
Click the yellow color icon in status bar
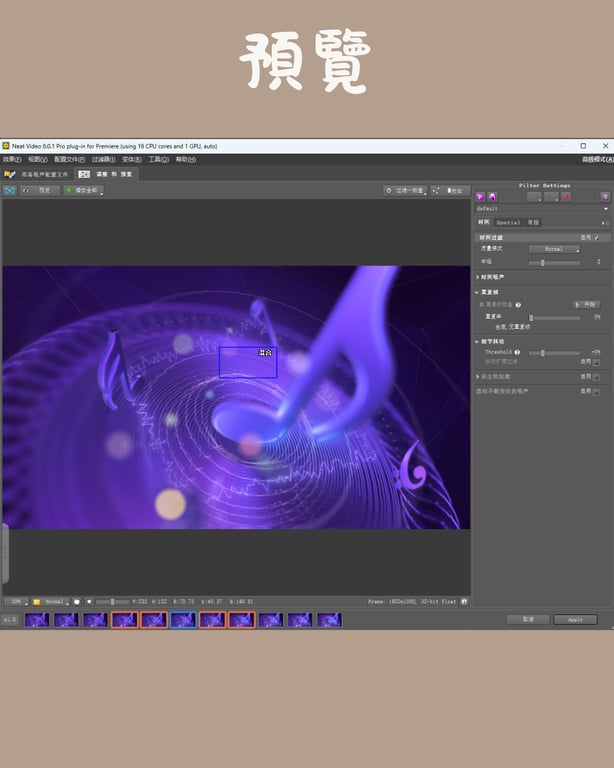tap(37, 602)
